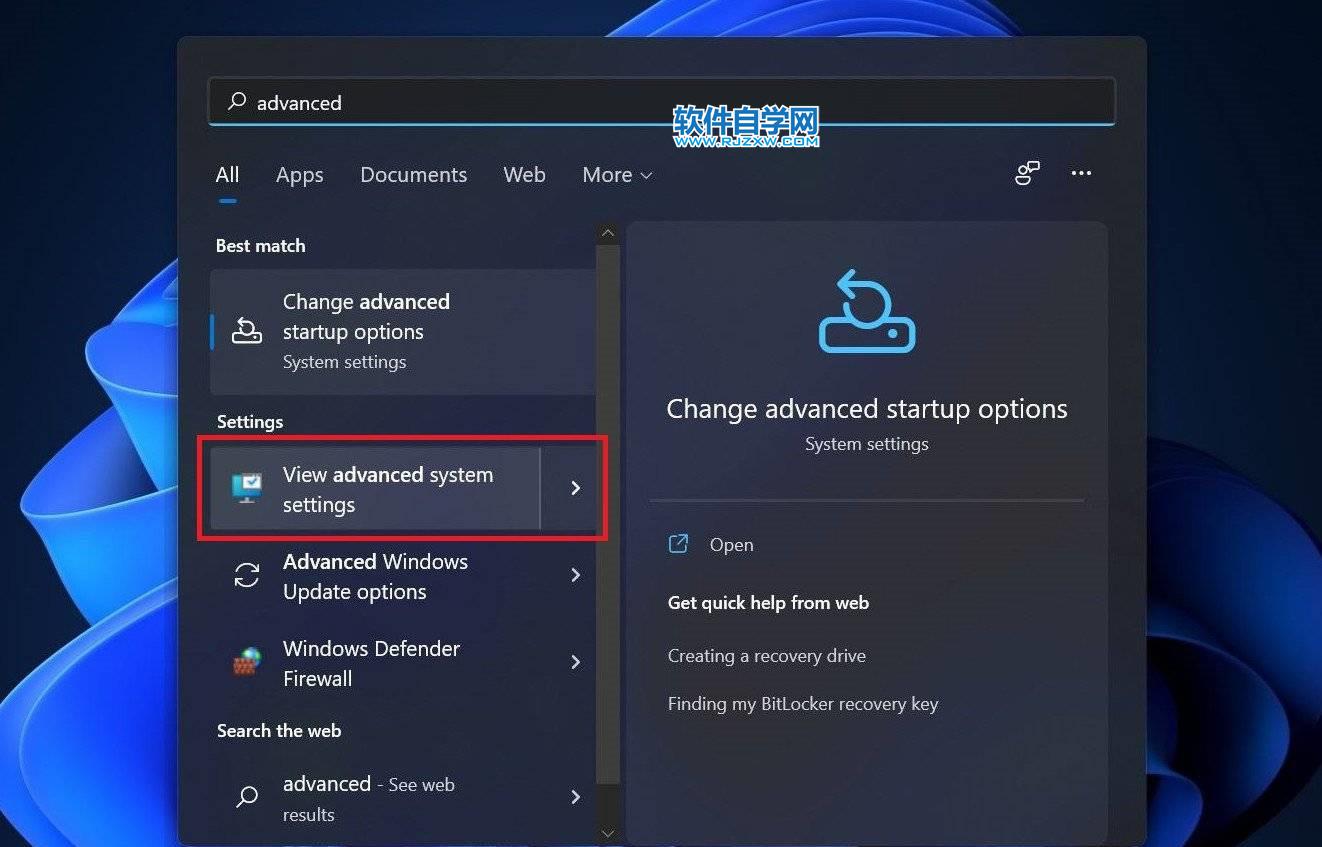Click the large recovery icon in the preview pane
This screenshot has width=1322, height=847.
pyautogui.click(x=867, y=311)
